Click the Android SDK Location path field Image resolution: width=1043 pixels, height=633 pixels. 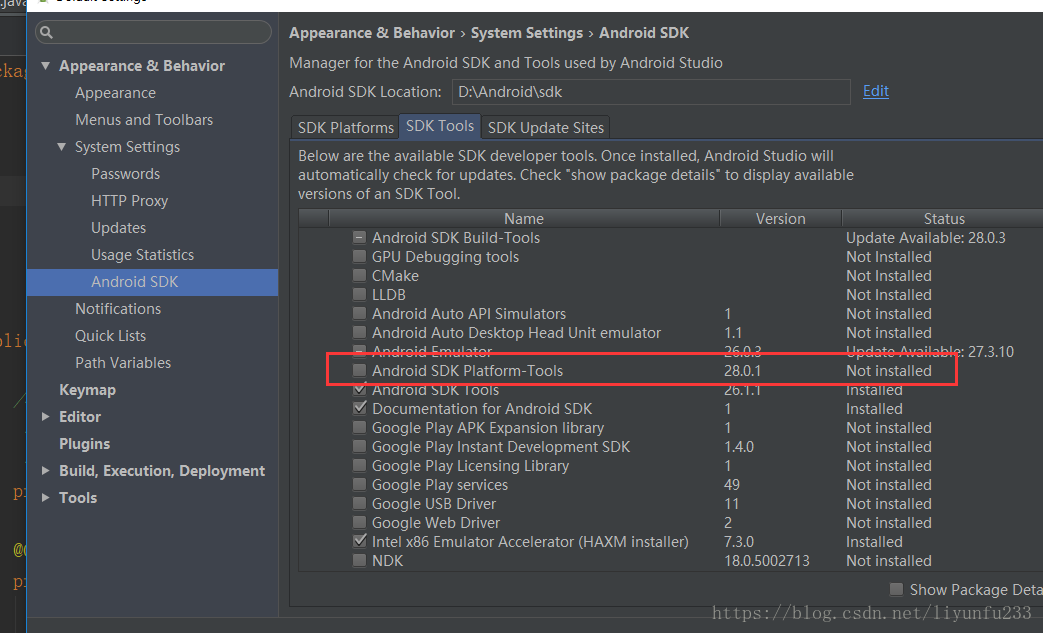pos(651,92)
